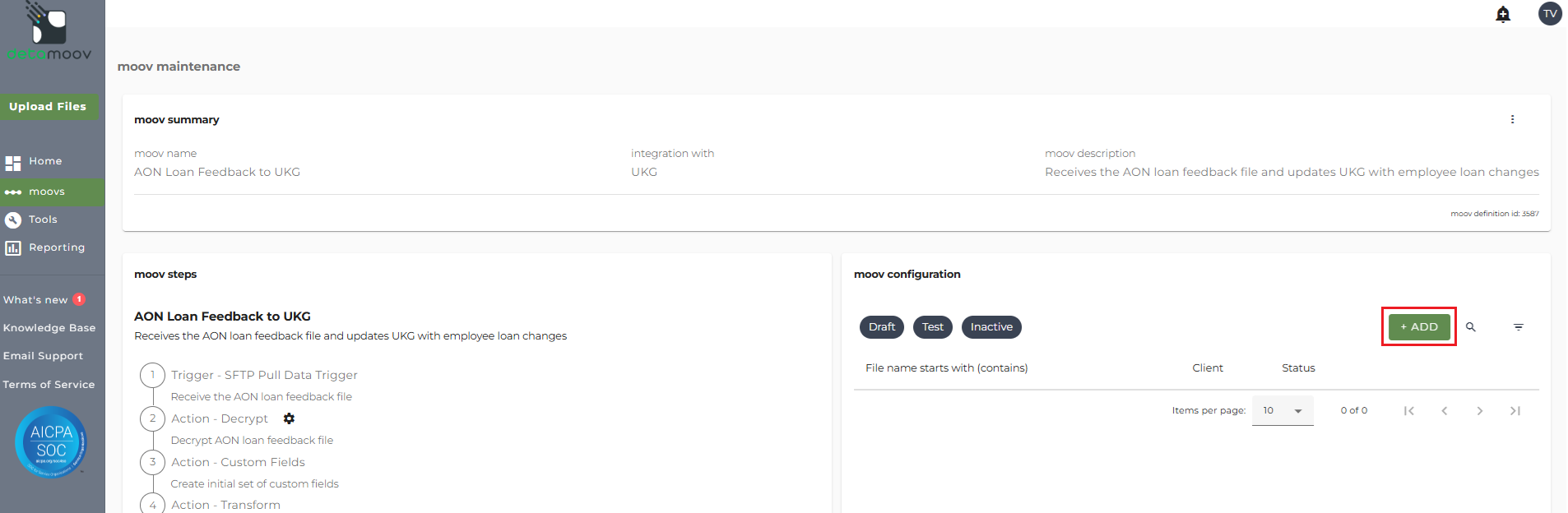
Task: Click the moov definition id text
Action: pos(1495,214)
